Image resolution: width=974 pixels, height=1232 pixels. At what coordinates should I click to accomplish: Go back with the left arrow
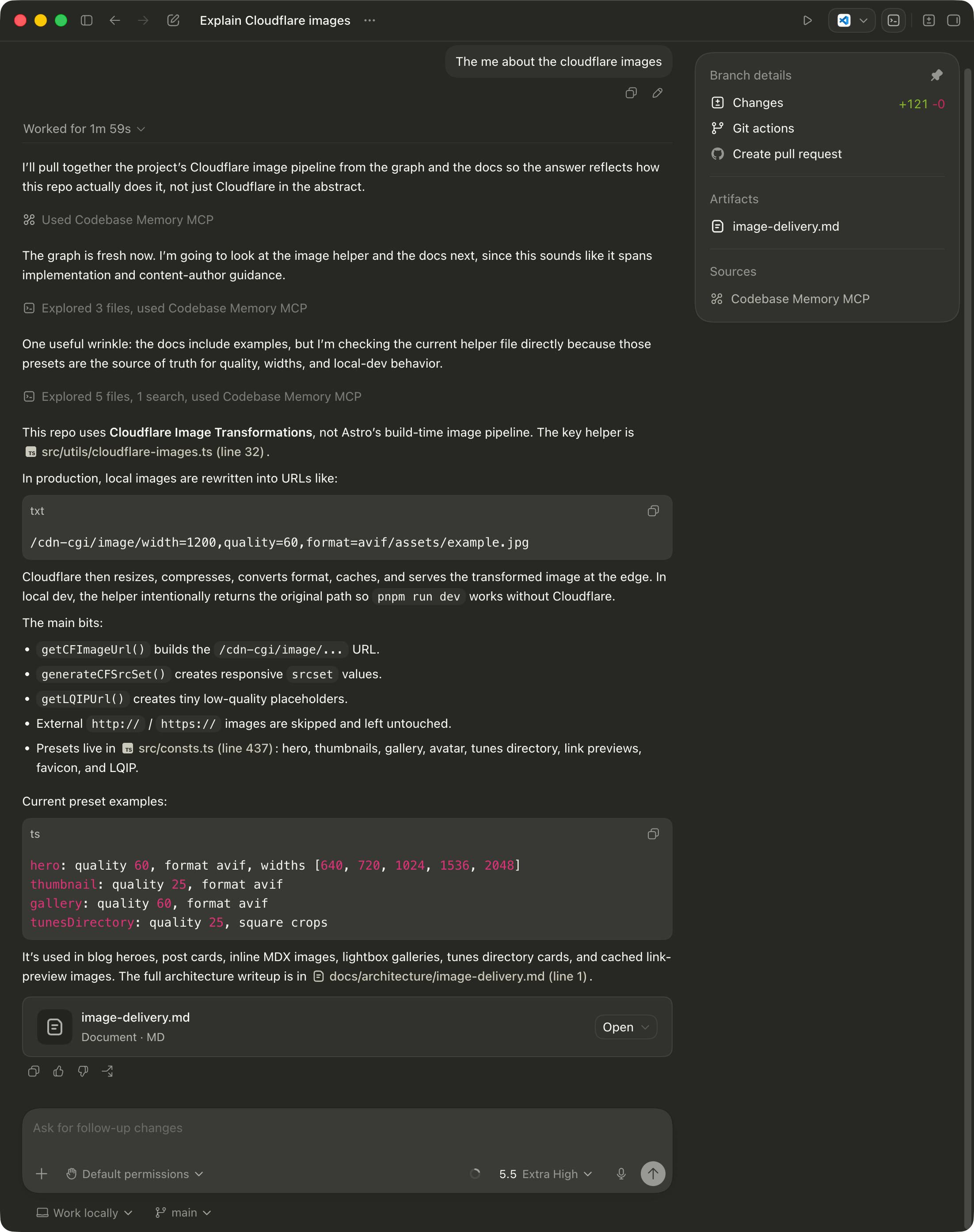[x=115, y=20]
